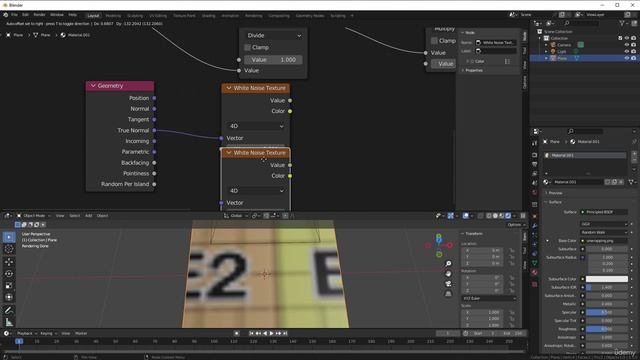Viewport: 640px width, 360px height.
Task: Toggle render camera icon for Light row
Action: click(633, 51)
